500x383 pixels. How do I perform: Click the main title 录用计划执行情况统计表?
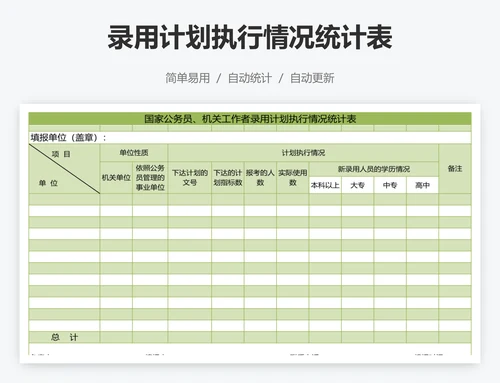click(x=250, y=37)
